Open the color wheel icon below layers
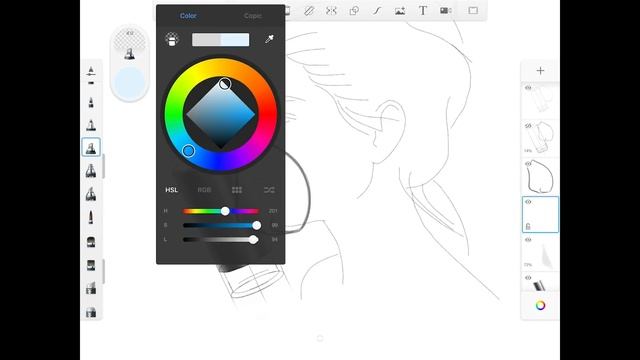Viewport: 640px width, 360px height. point(540,305)
